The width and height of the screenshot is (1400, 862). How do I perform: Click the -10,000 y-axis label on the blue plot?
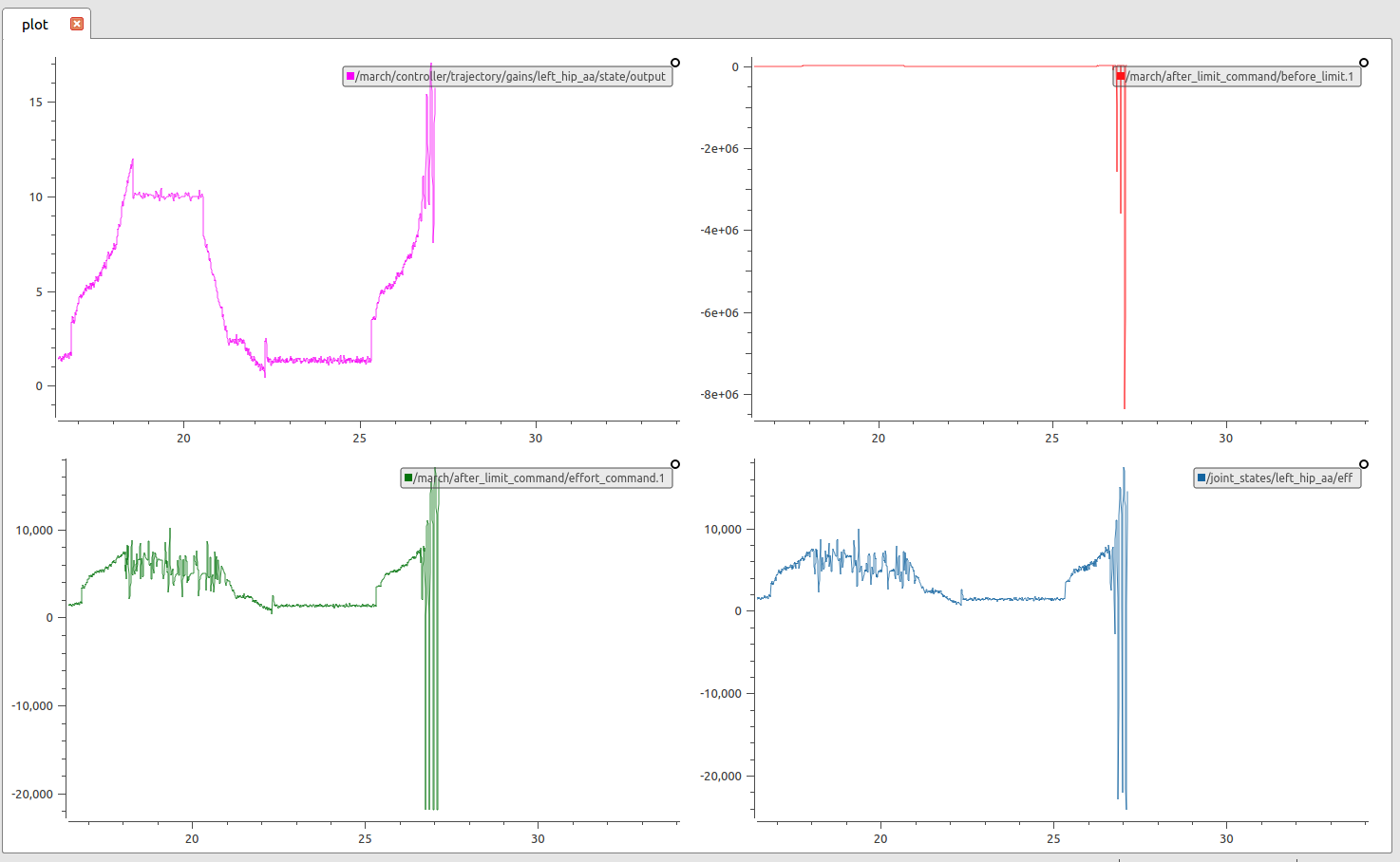tap(720, 694)
